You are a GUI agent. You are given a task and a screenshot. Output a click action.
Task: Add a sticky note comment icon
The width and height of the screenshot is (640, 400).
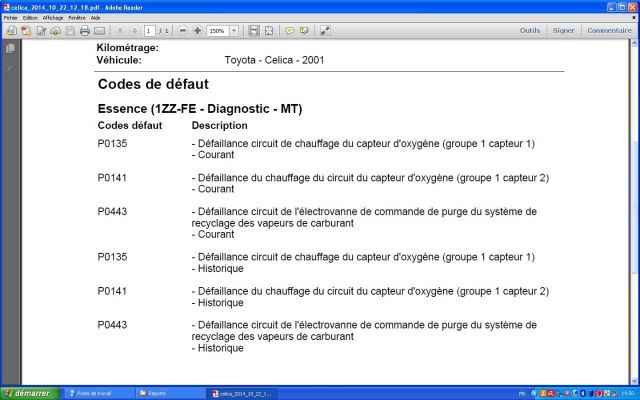coord(289,31)
